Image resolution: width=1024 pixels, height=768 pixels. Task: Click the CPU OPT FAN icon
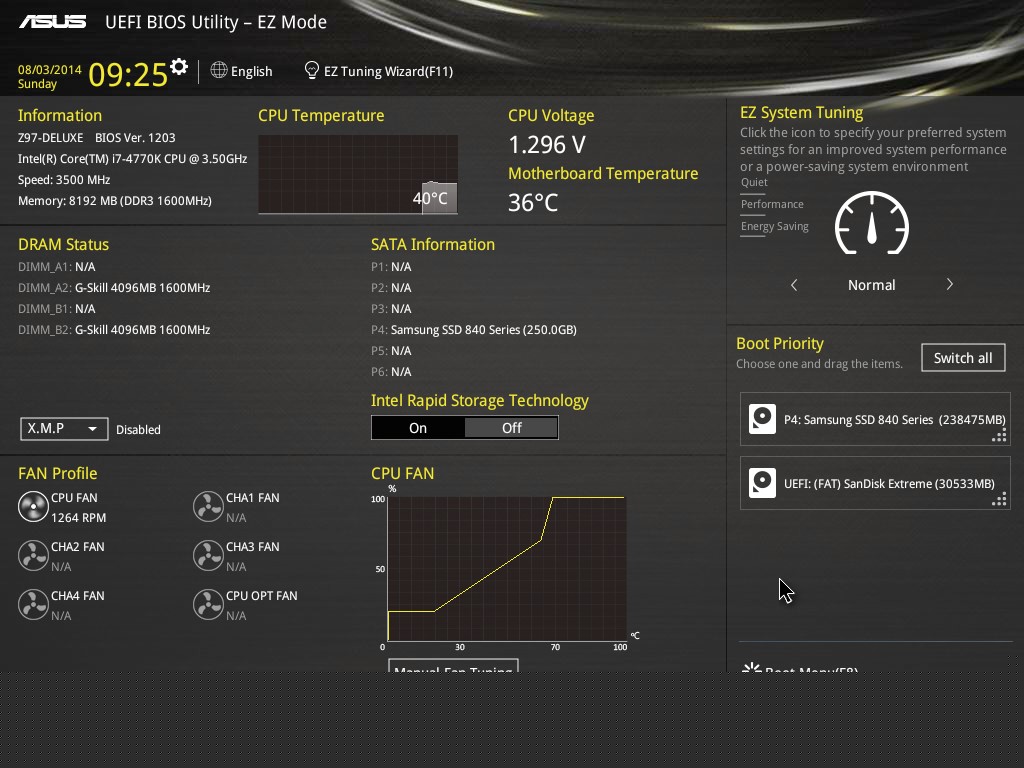[x=208, y=605]
